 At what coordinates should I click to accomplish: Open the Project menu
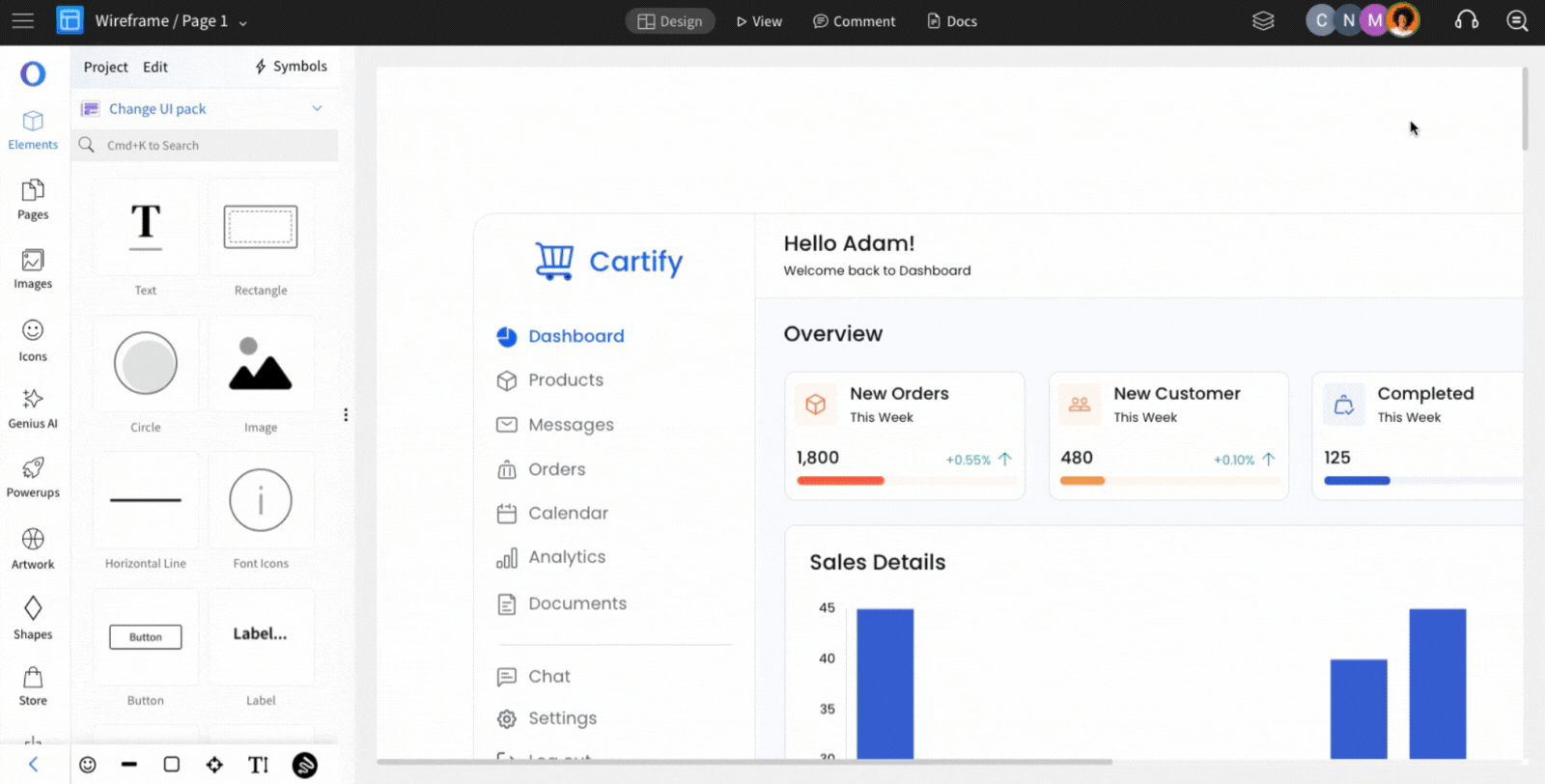point(105,67)
